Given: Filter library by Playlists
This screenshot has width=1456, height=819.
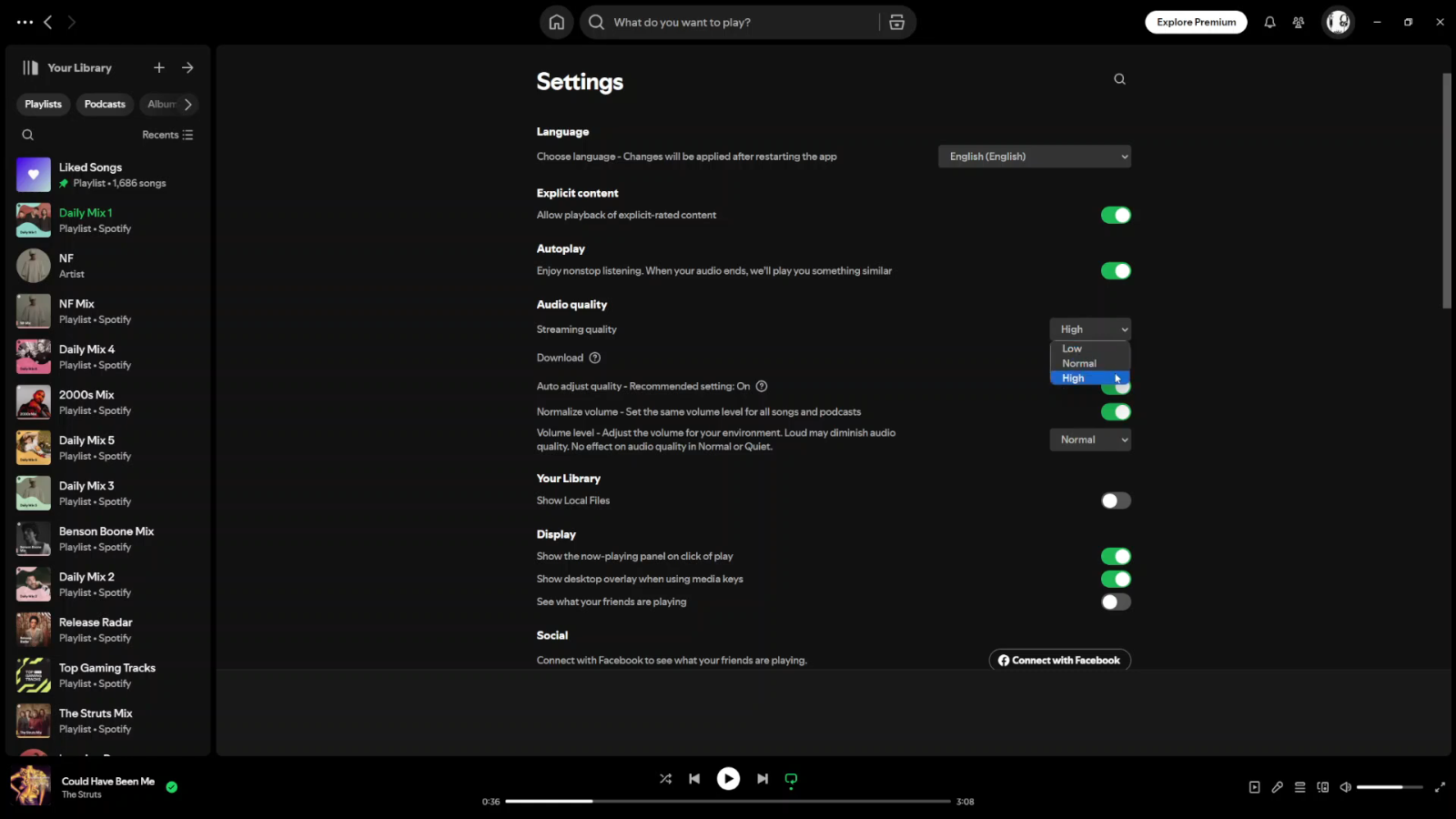Looking at the screenshot, I should (44, 105).
